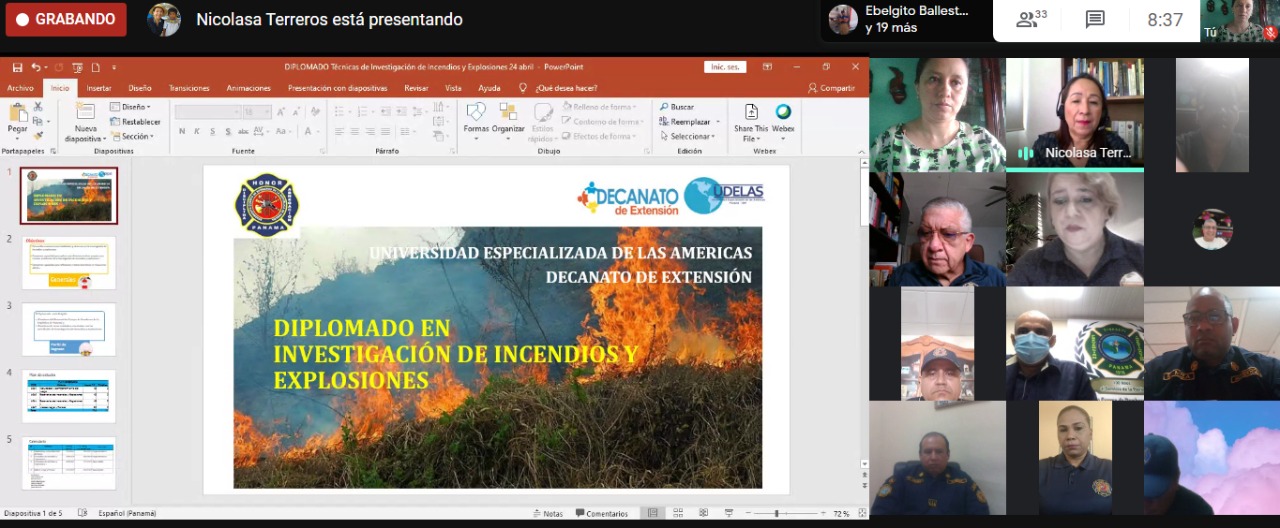The width and height of the screenshot is (1280, 528).
Task: Open the Sección dropdown
Action: 133,136
